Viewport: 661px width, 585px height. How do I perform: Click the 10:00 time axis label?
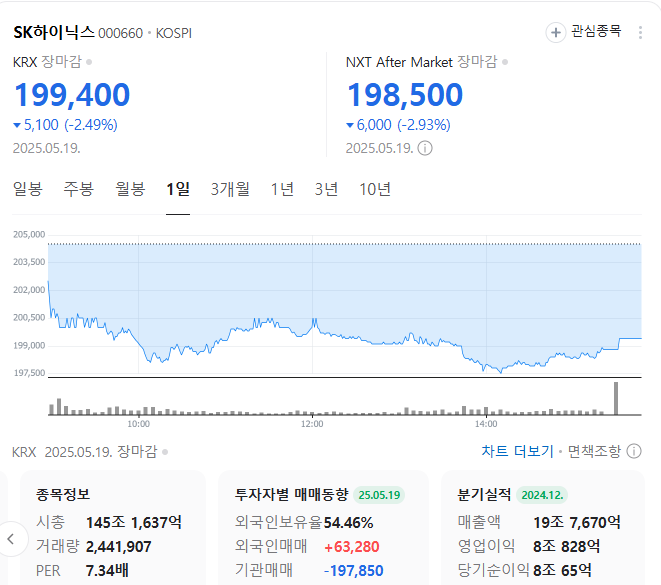(x=138, y=424)
